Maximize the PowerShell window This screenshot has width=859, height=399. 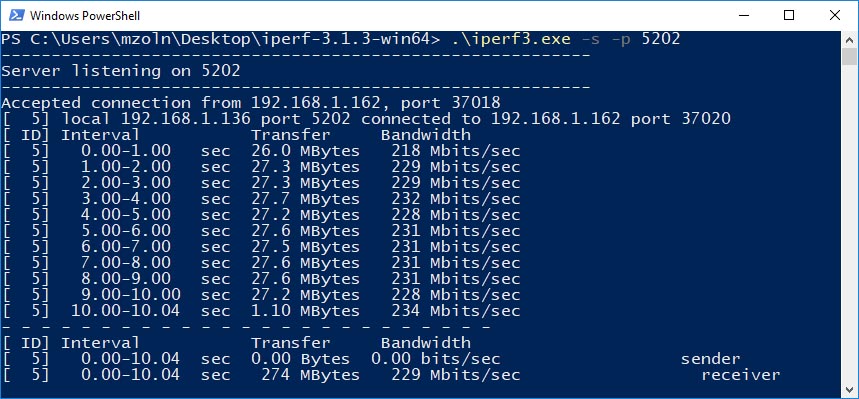click(x=789, y=15)
